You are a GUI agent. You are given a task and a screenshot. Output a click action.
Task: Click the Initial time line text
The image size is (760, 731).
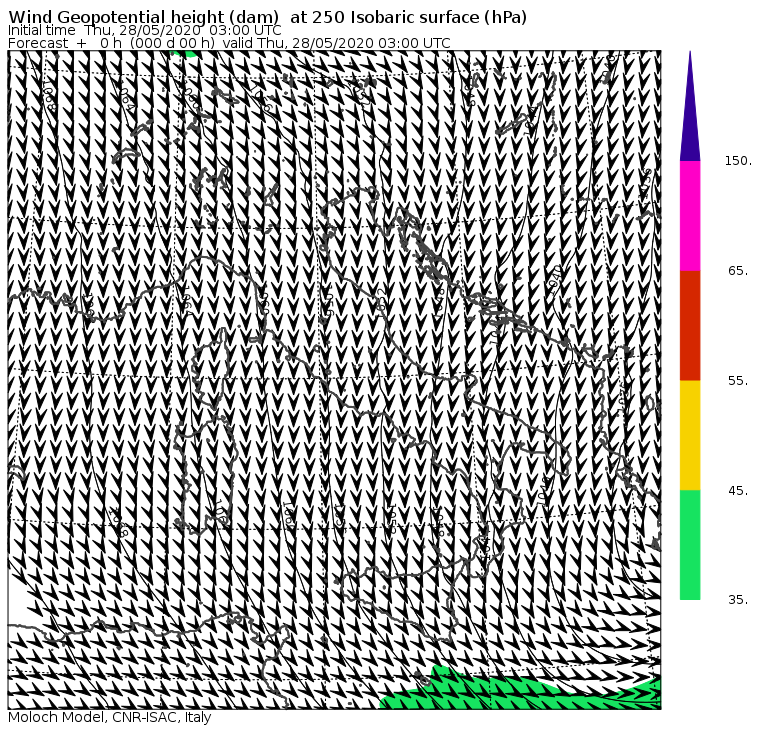(144, 30)
